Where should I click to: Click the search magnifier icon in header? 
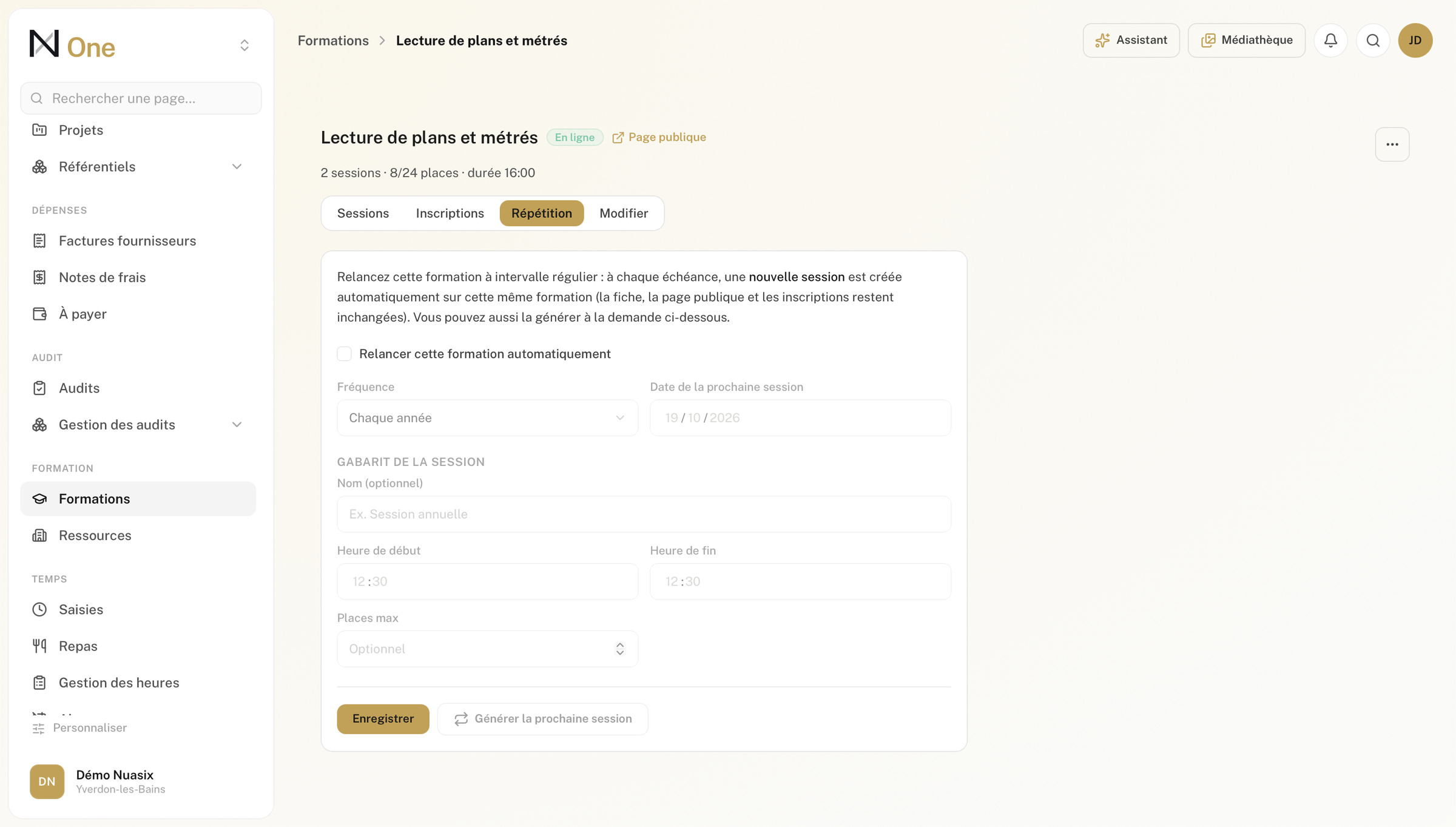point(1373,40)
